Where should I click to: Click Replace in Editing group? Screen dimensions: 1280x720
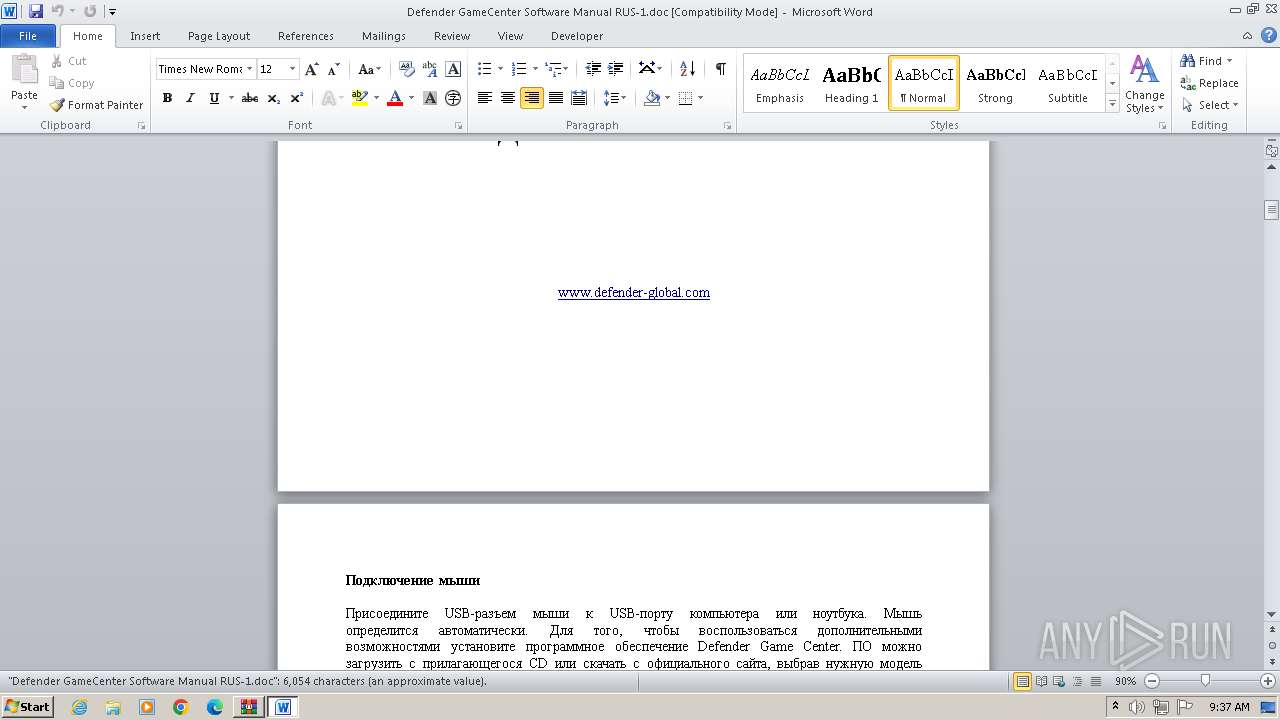pyautogui.click(x=1209, y=83)
